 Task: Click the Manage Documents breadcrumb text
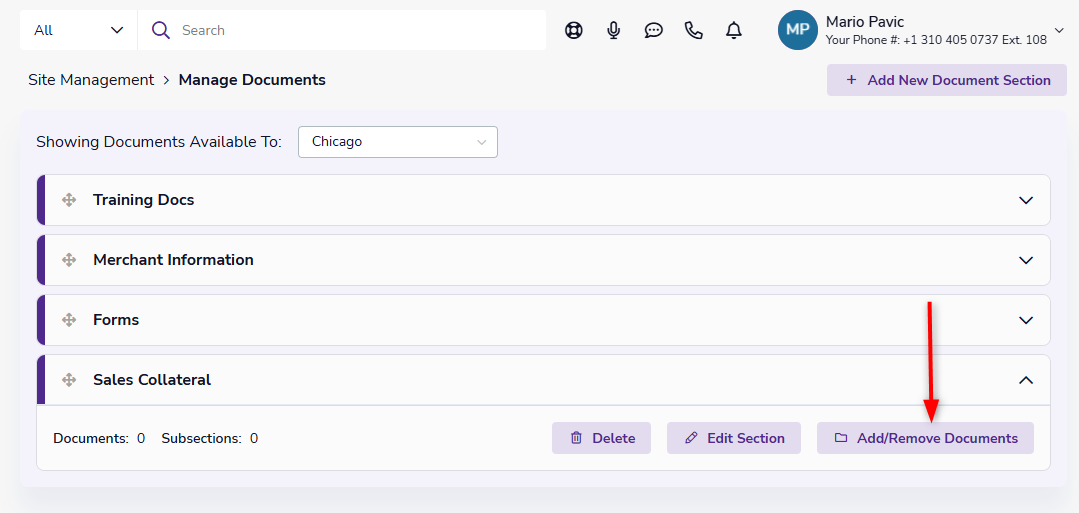click(252, 80)
